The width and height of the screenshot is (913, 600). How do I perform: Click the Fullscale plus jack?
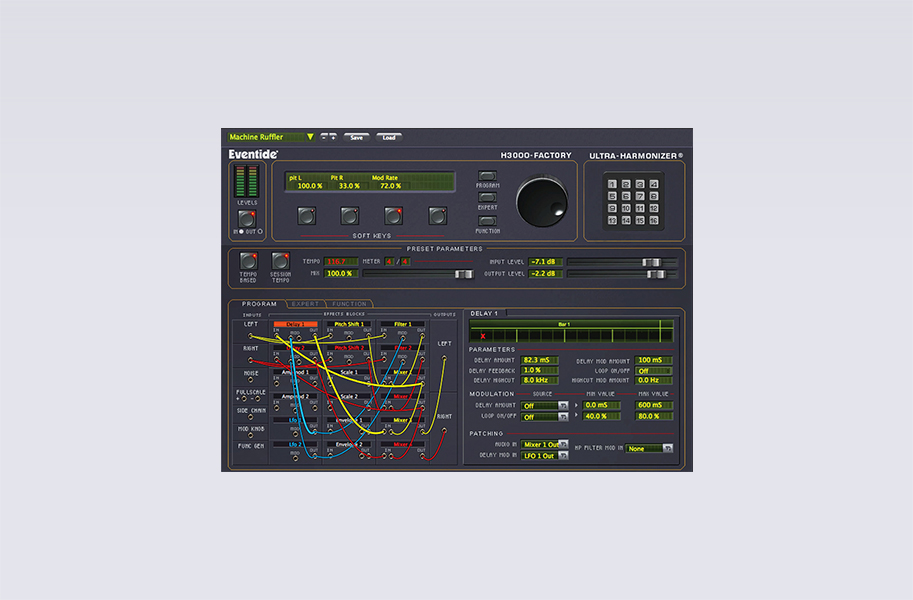[244, 399]
